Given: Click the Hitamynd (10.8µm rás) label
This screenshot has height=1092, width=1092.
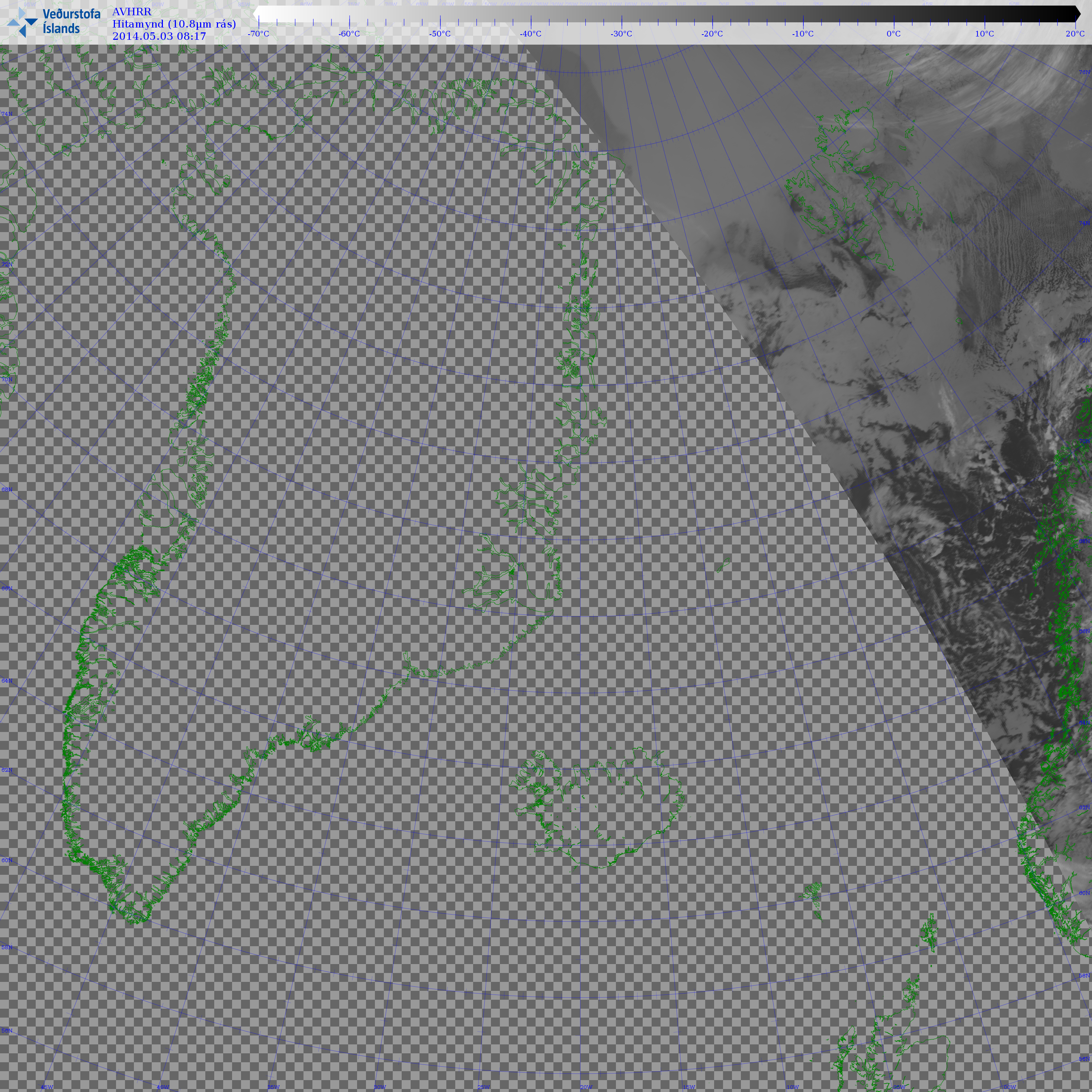Looking at the screenshot, I should [174, 24].
